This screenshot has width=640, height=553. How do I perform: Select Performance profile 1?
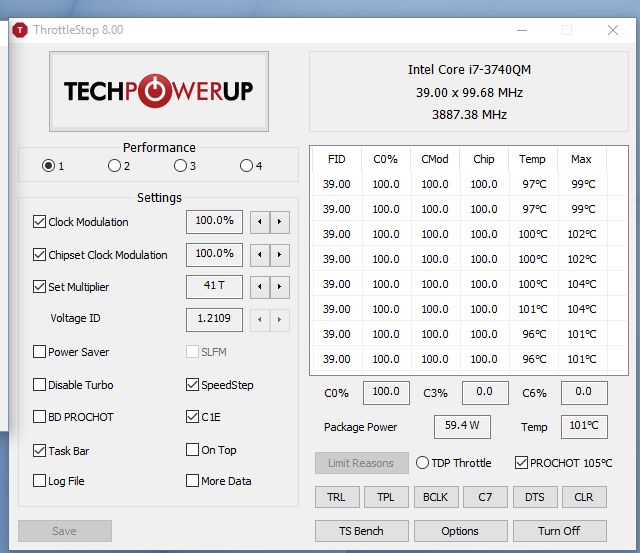coord(49,166)
